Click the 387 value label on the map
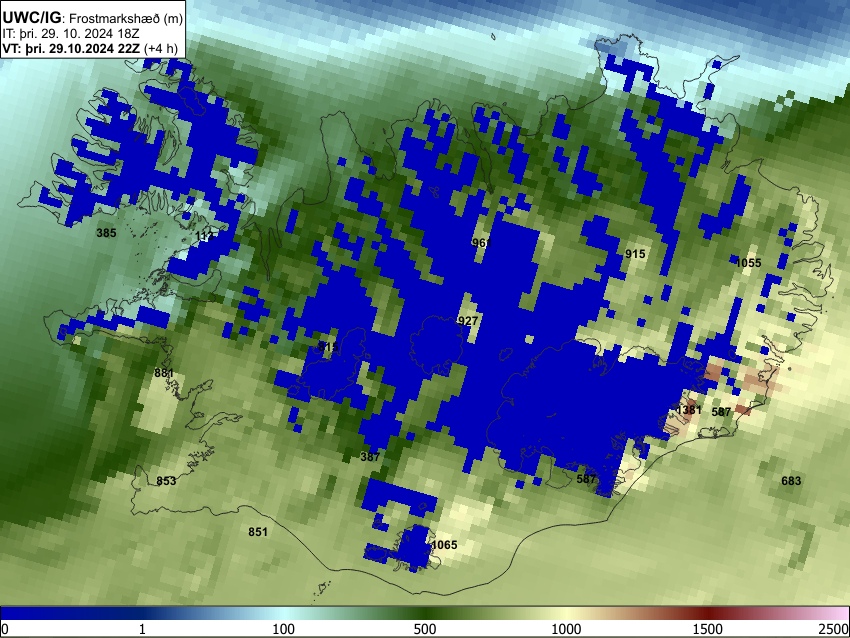 (370, 457)
